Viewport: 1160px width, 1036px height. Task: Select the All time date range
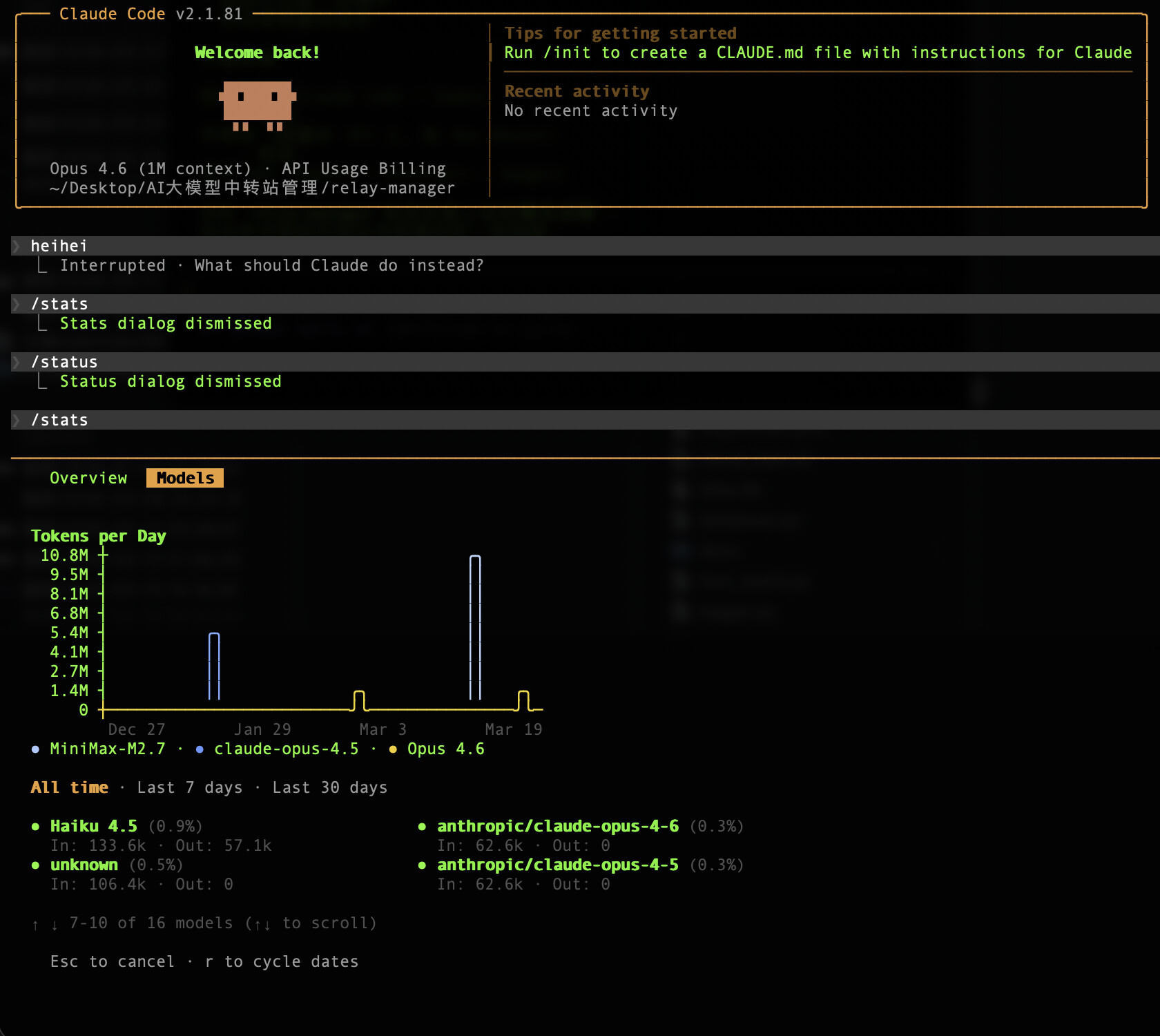(70, 787)
